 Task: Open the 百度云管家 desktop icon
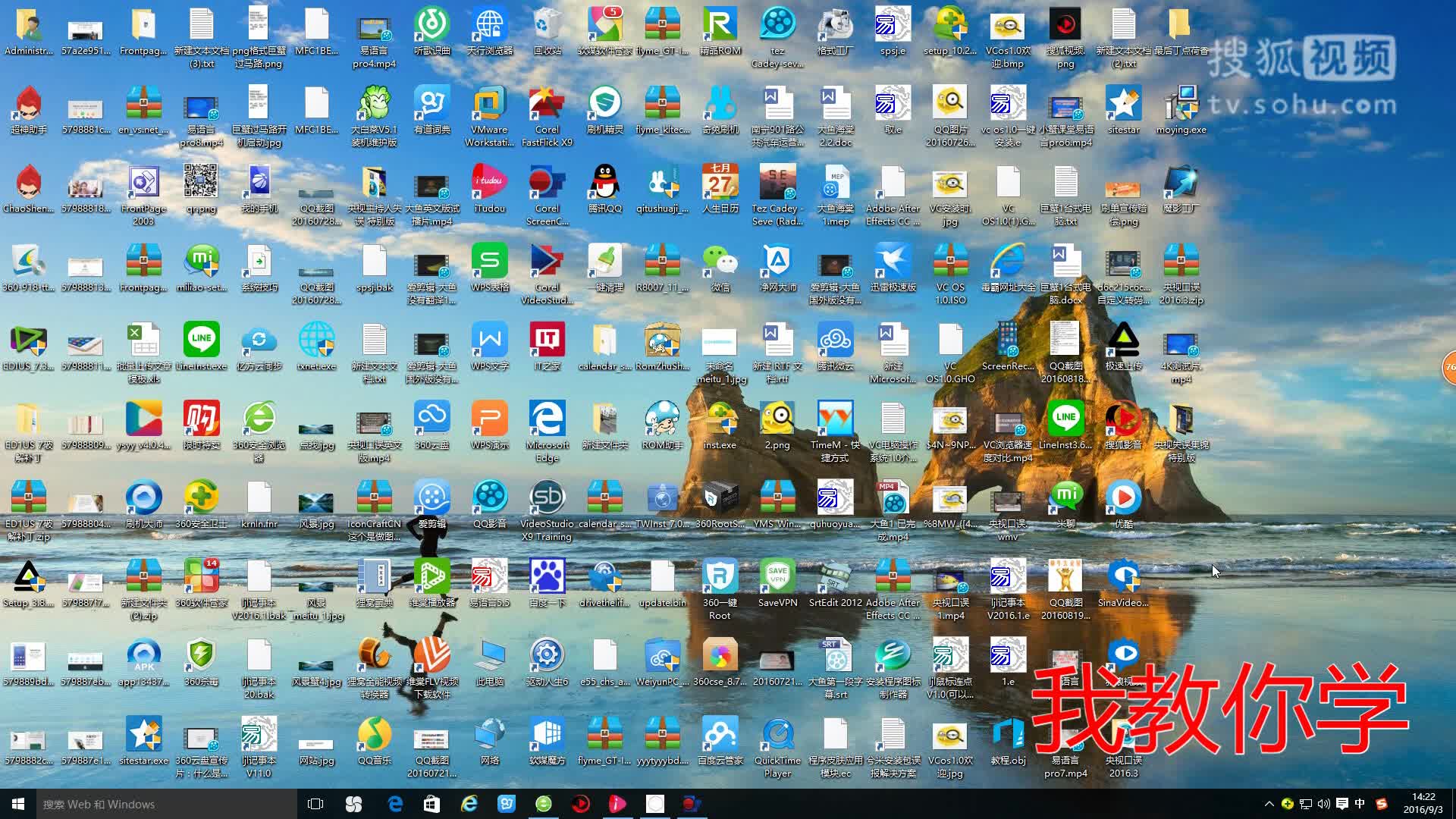point(720,741)
